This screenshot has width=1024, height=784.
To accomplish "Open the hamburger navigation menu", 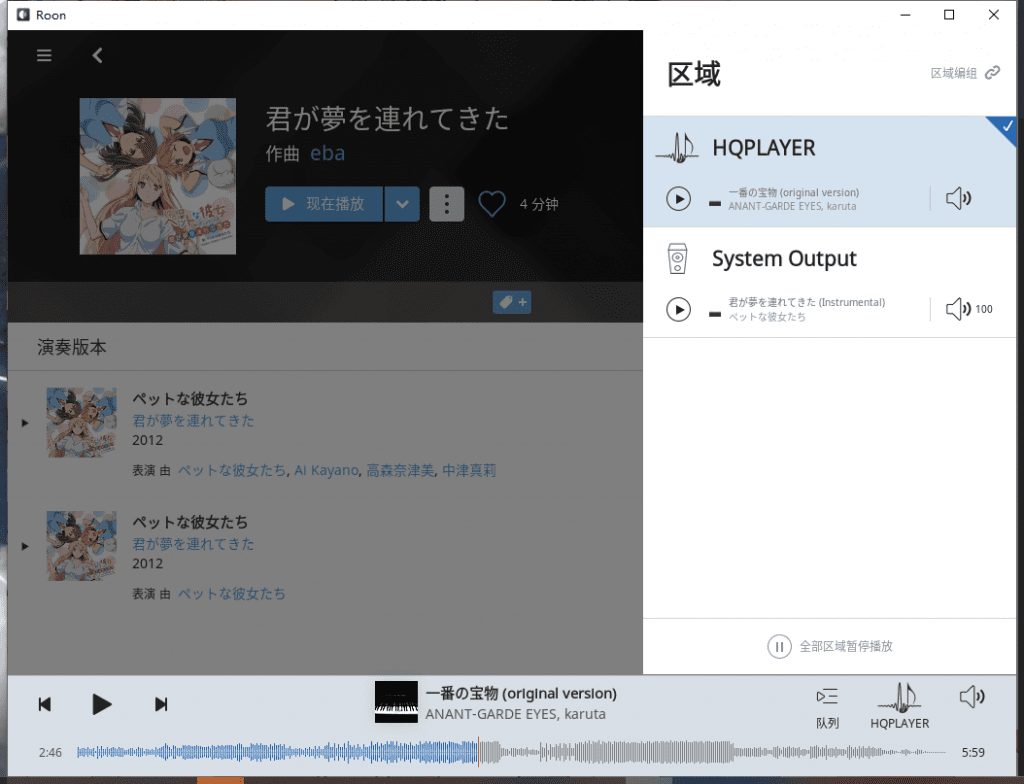I will tap(44, 56).
